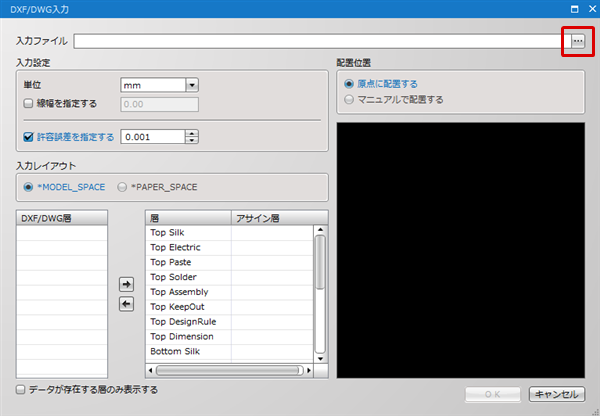Enable データが存在する層のみ表示する checkbox
The image size is (600, 416).
click(20, 390)
